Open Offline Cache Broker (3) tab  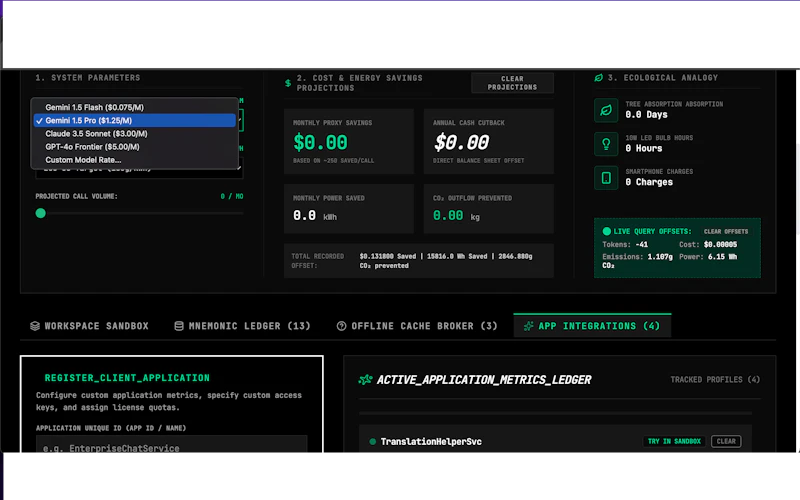tap(417, 326)
